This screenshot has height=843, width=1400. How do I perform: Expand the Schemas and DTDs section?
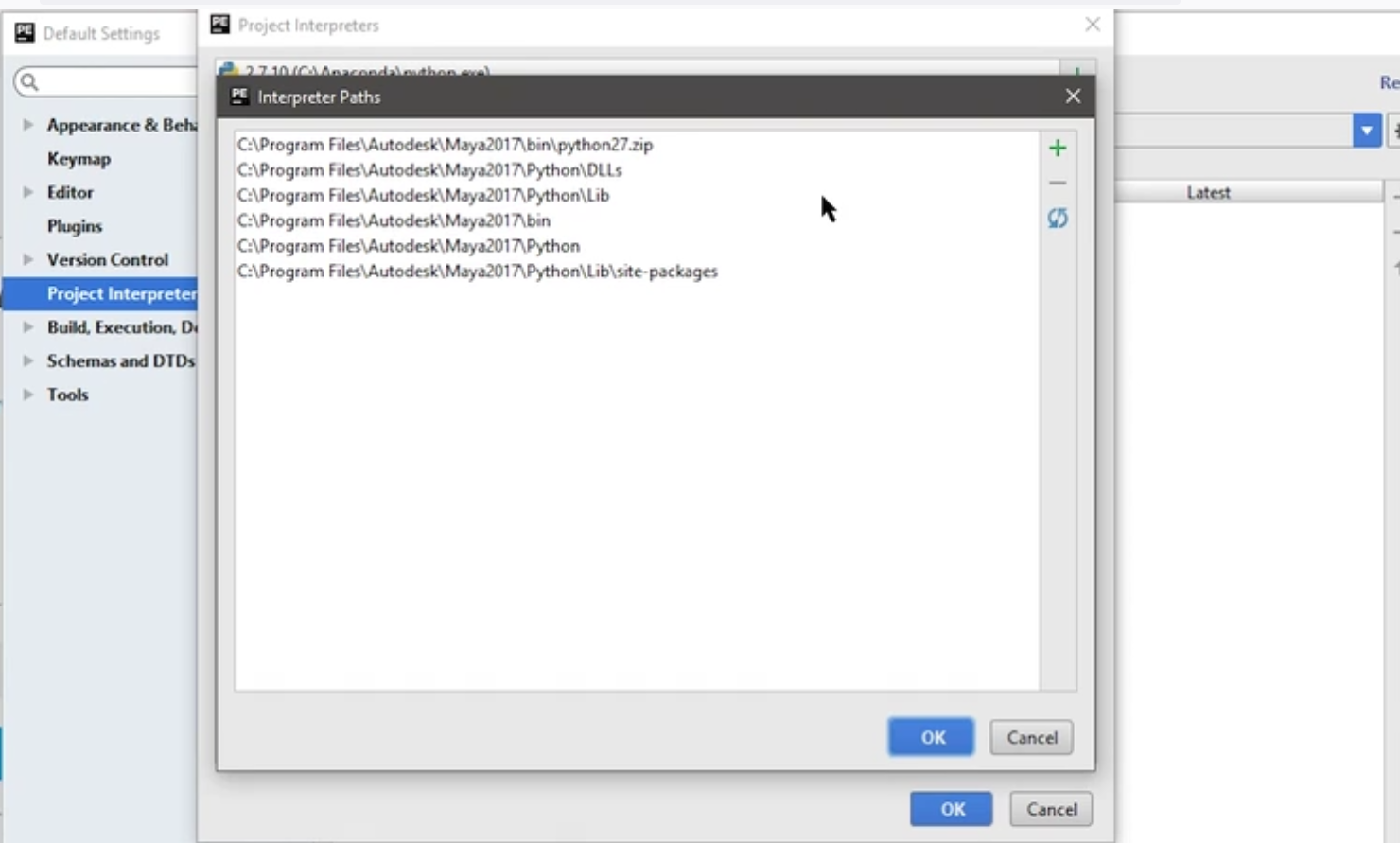coord(27,360)
